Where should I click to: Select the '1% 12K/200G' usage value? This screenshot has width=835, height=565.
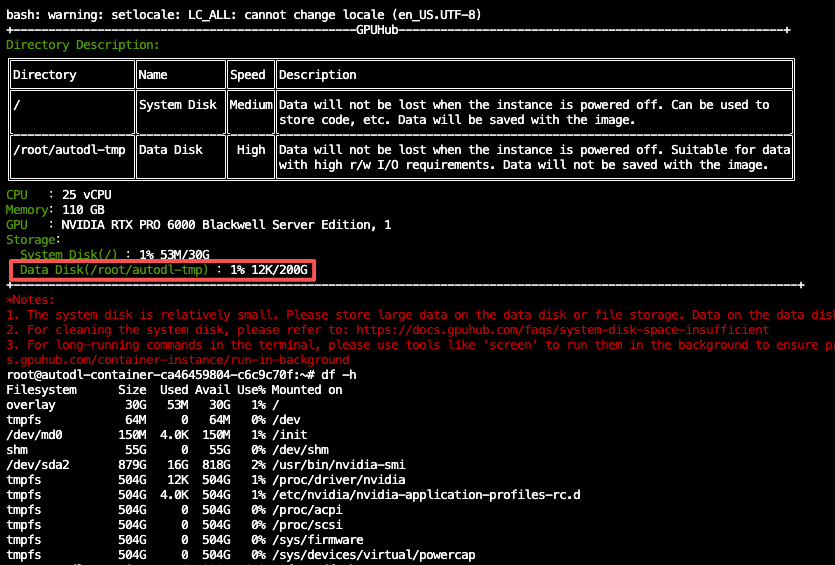(x=268, y=270)
